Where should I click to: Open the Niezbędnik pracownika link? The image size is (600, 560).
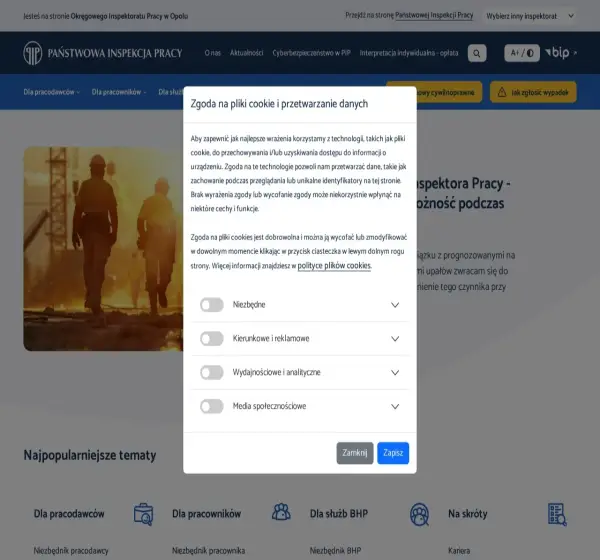209,551
